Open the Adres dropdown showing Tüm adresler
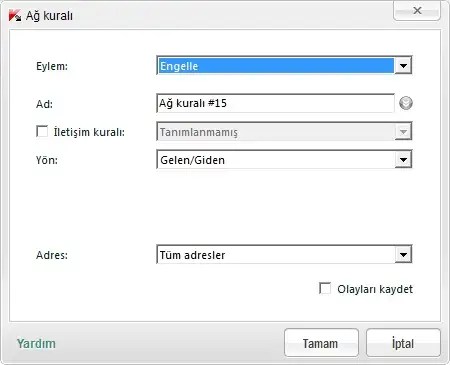This screenshot has width=450, height=365. click(x=284, y=255)
